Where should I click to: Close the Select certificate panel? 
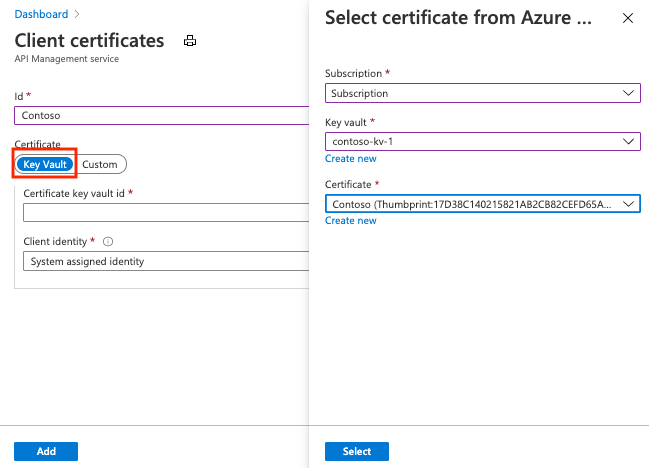coord(628,18)
